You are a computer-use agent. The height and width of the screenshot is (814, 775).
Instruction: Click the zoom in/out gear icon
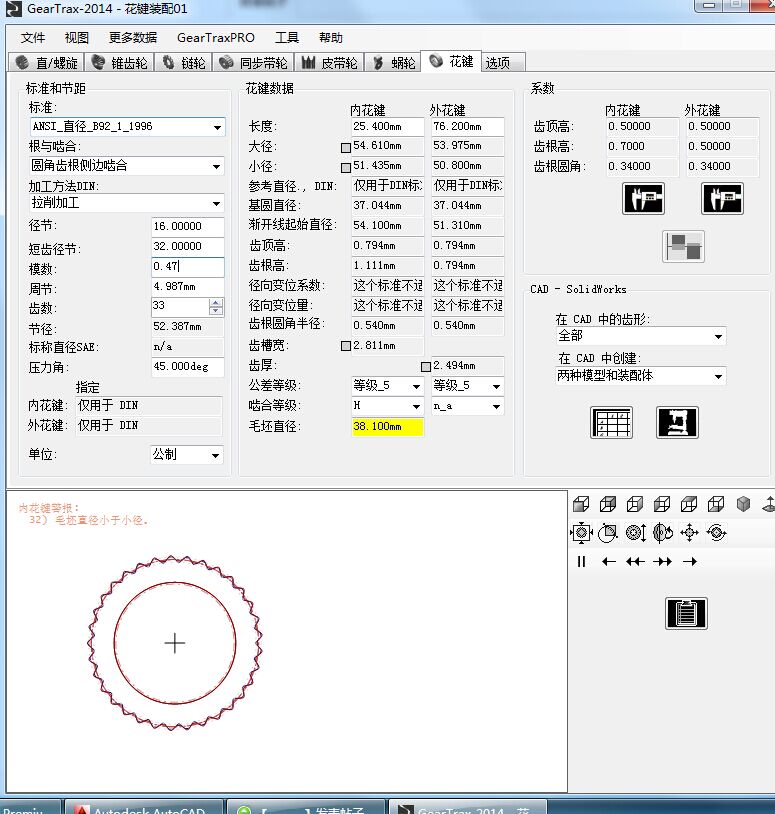pos(635,533)
